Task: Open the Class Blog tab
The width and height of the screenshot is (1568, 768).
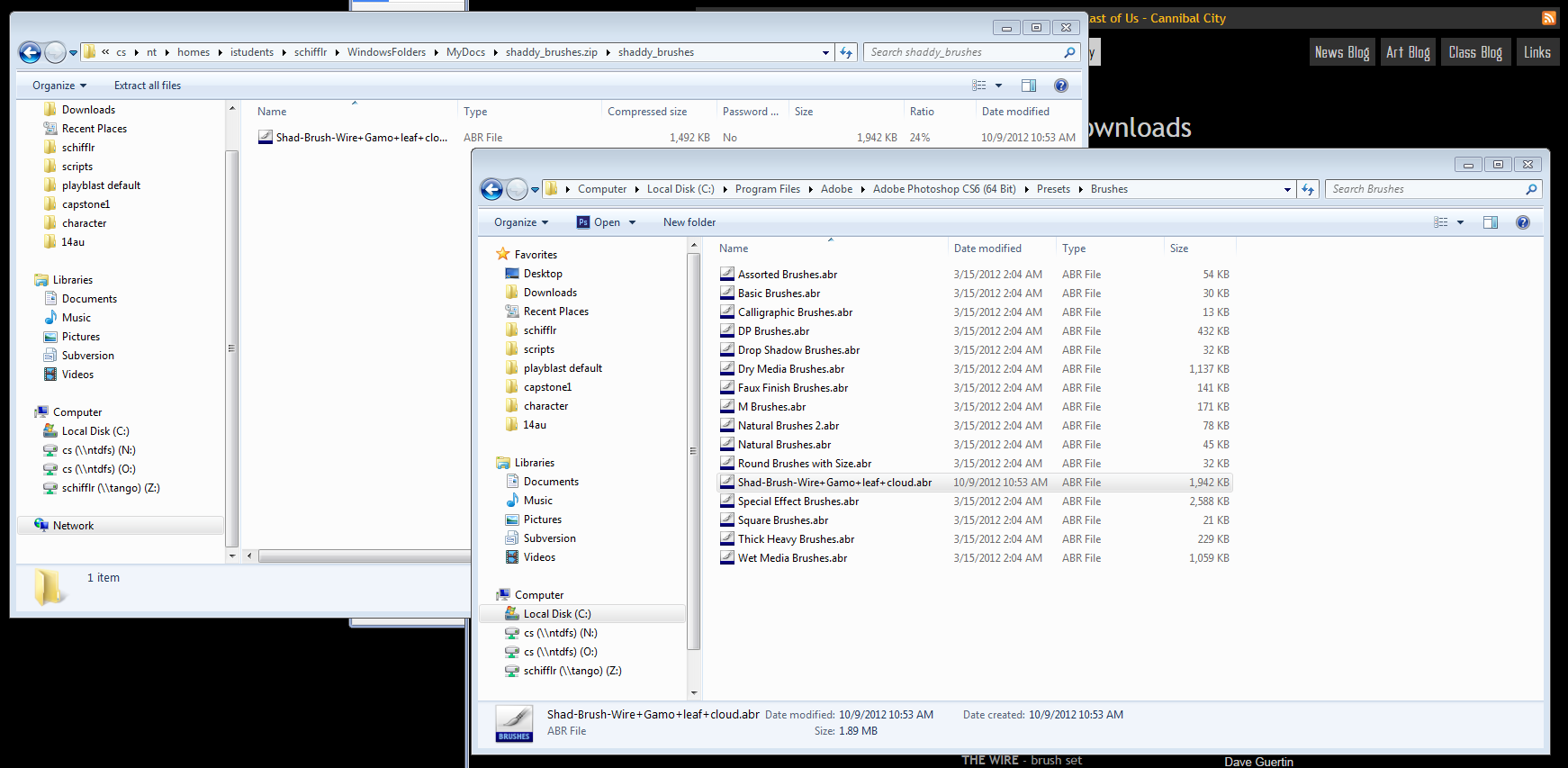Action: click(x=1475, y=52)
